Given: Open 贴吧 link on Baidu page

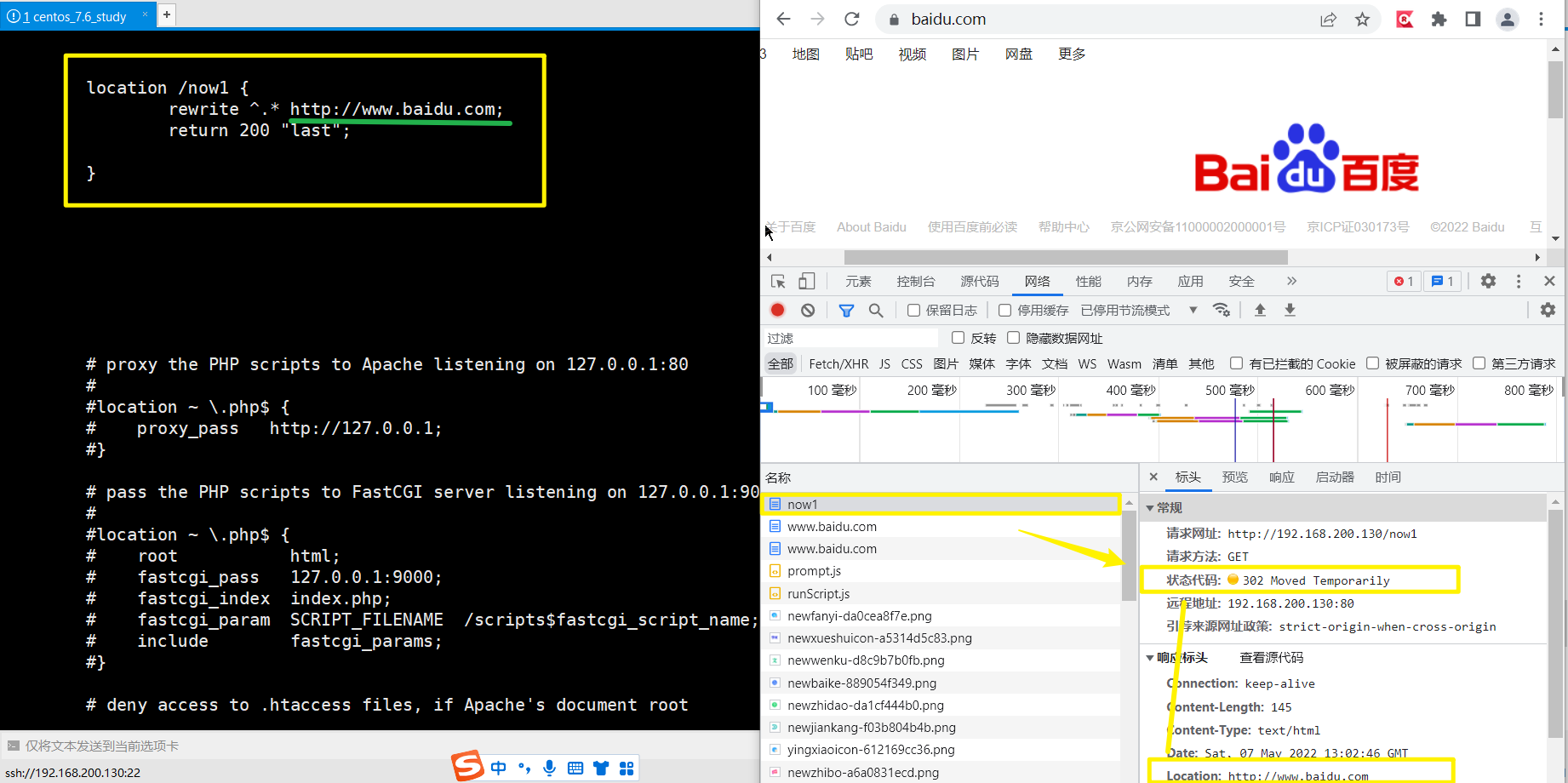Looking at the screenshot, I should (859, 54).
